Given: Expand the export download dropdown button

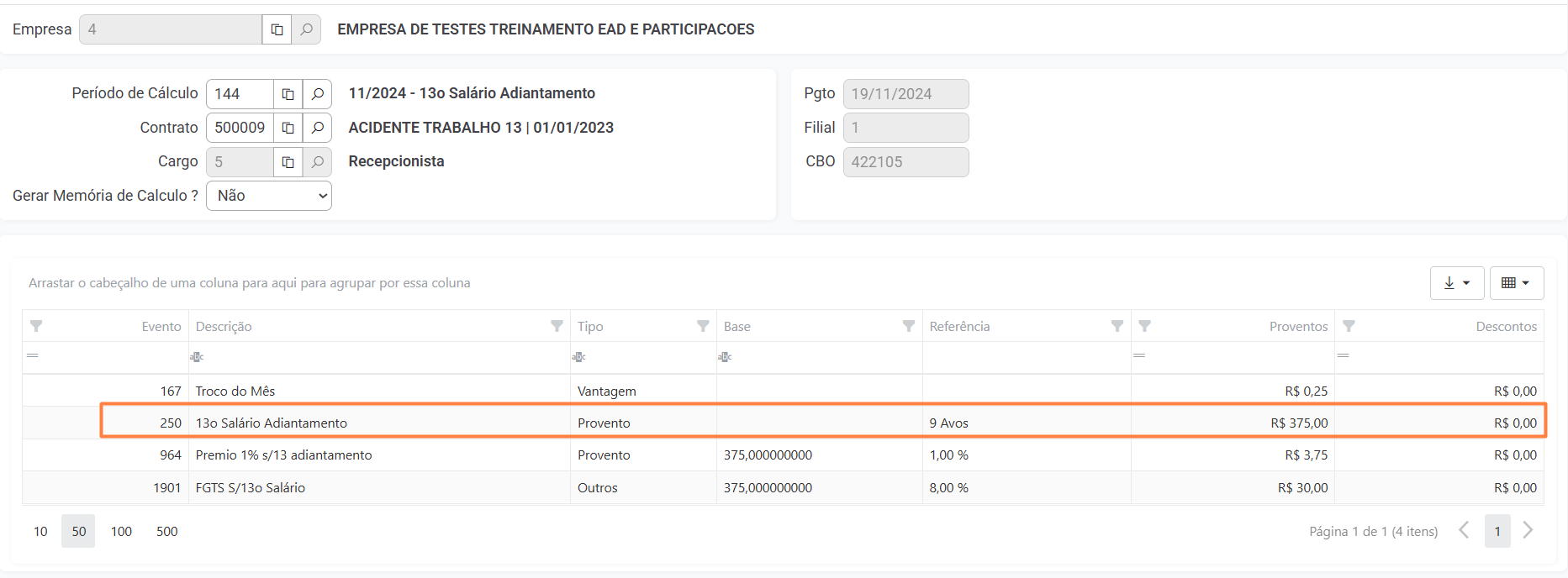Looking at the screenshot, I should (x=1456, y=283).
